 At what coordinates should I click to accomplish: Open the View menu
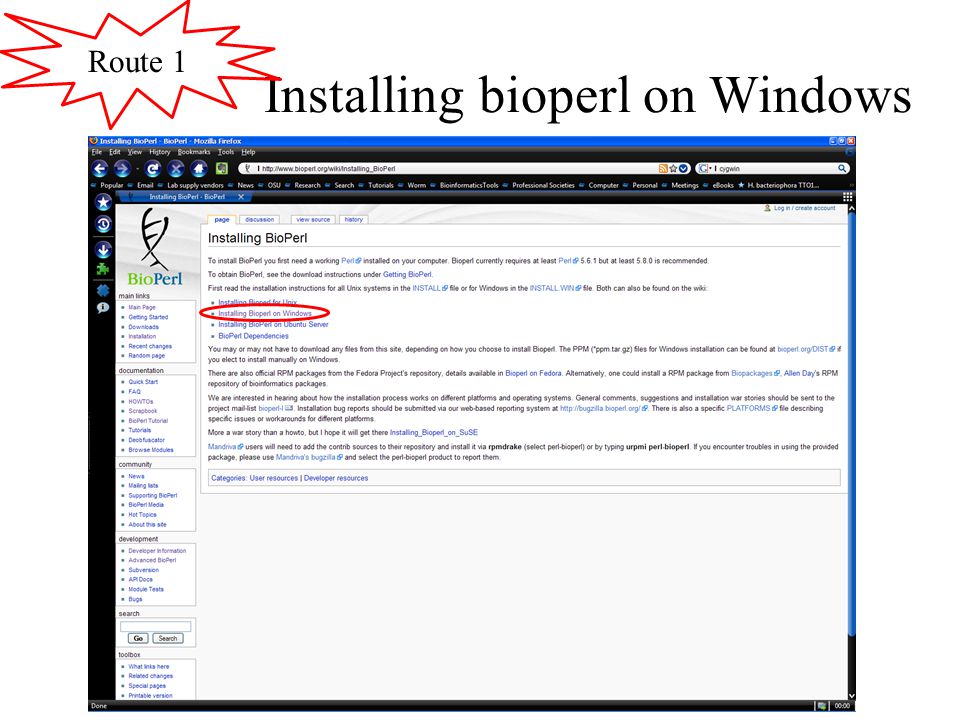[135, 152]
